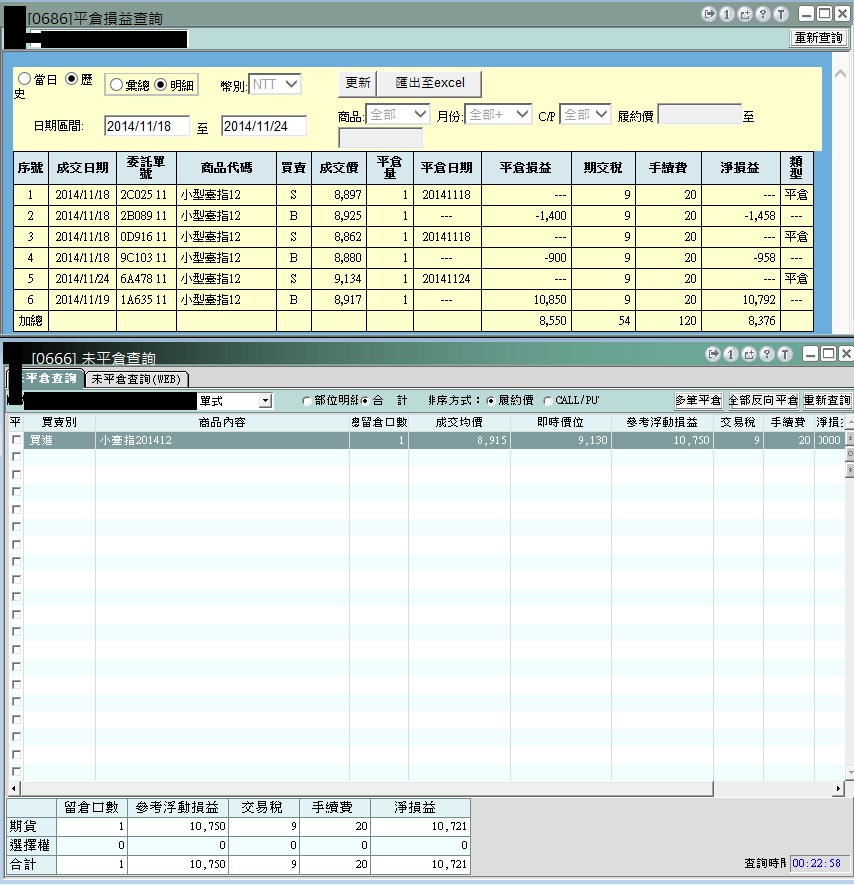Screen dimensions: 854x885
Task: Click the 商品內容 column header
Action: 222,422
